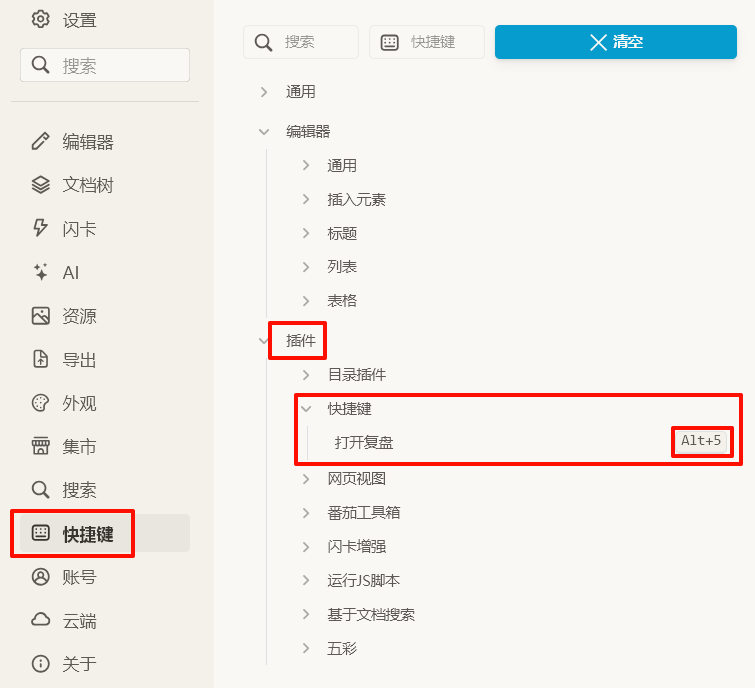755x688 pixels.
Task: Focus the sidebar 搜索 input field
Action: coord(105,65)
